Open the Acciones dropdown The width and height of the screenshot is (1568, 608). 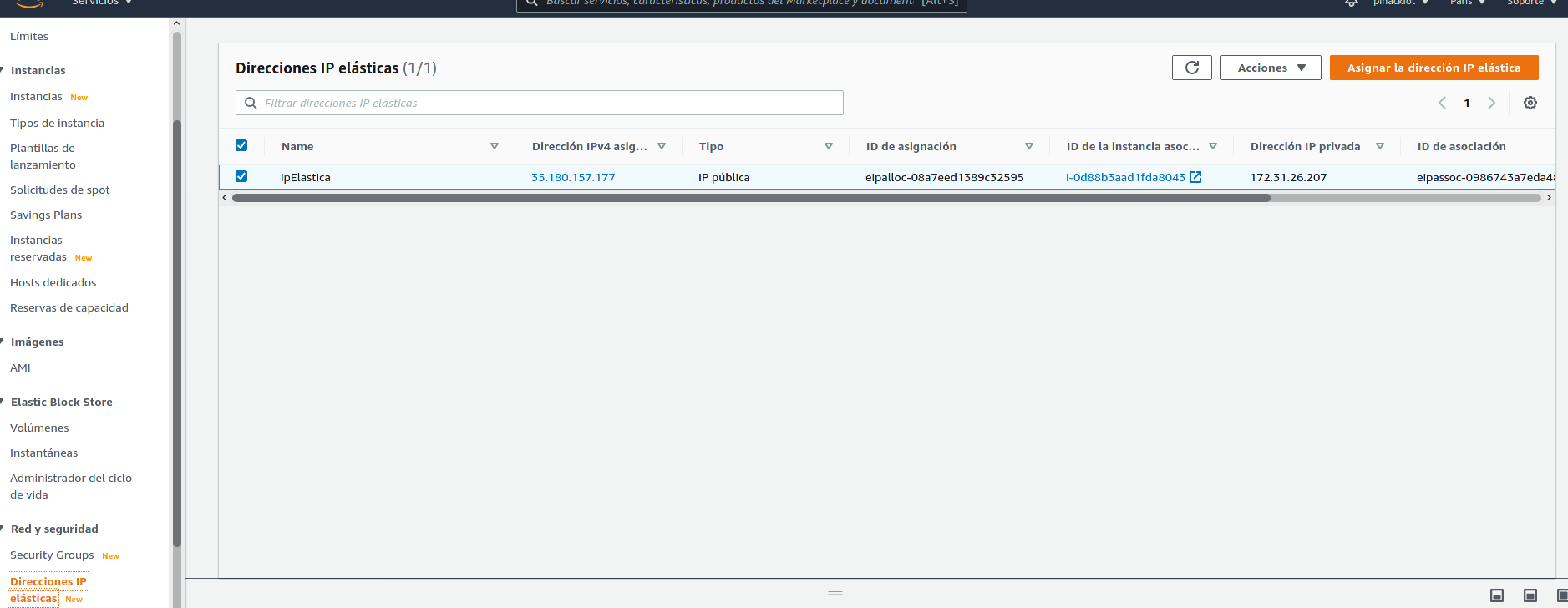1270,68
